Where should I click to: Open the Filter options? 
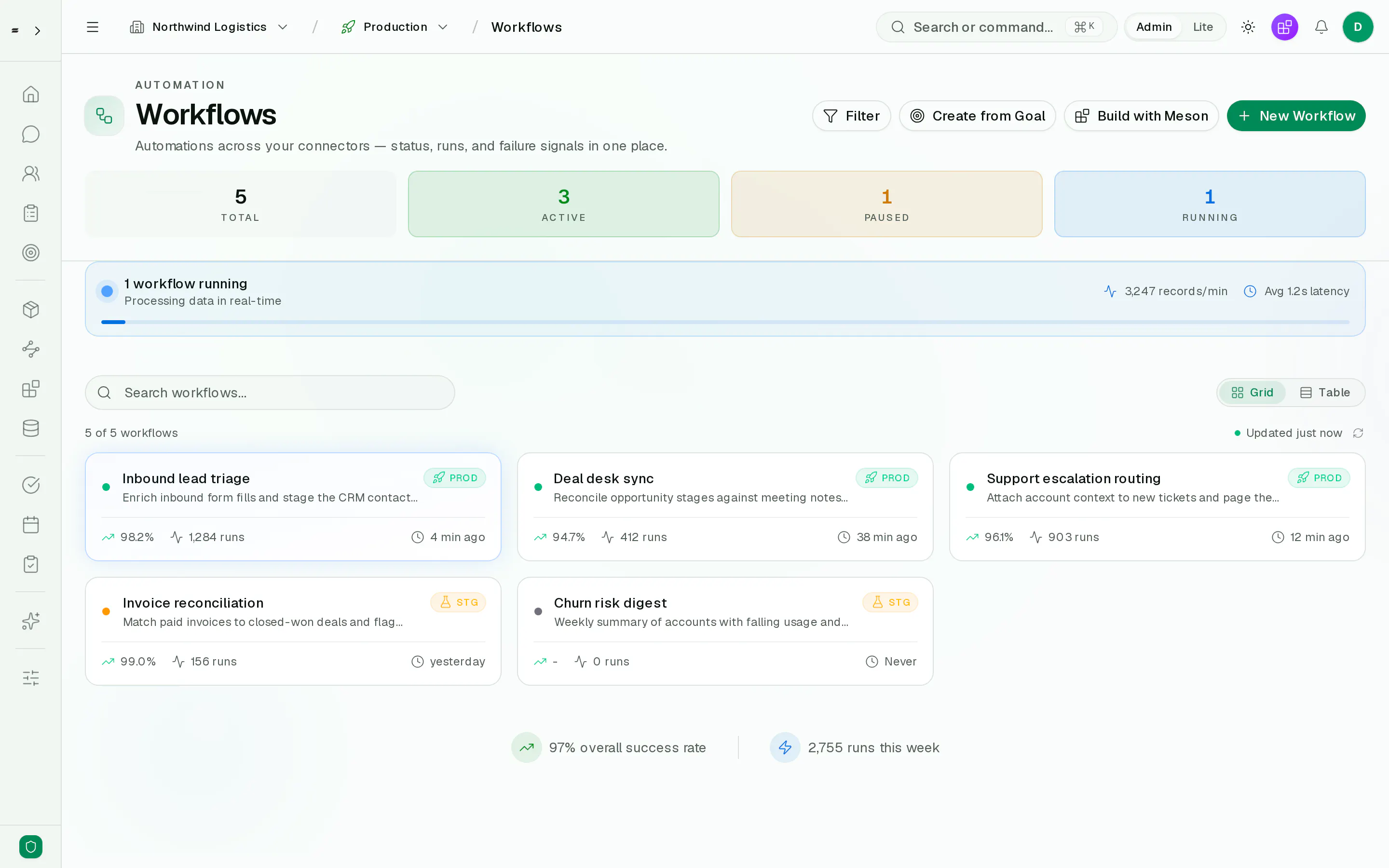851,116
